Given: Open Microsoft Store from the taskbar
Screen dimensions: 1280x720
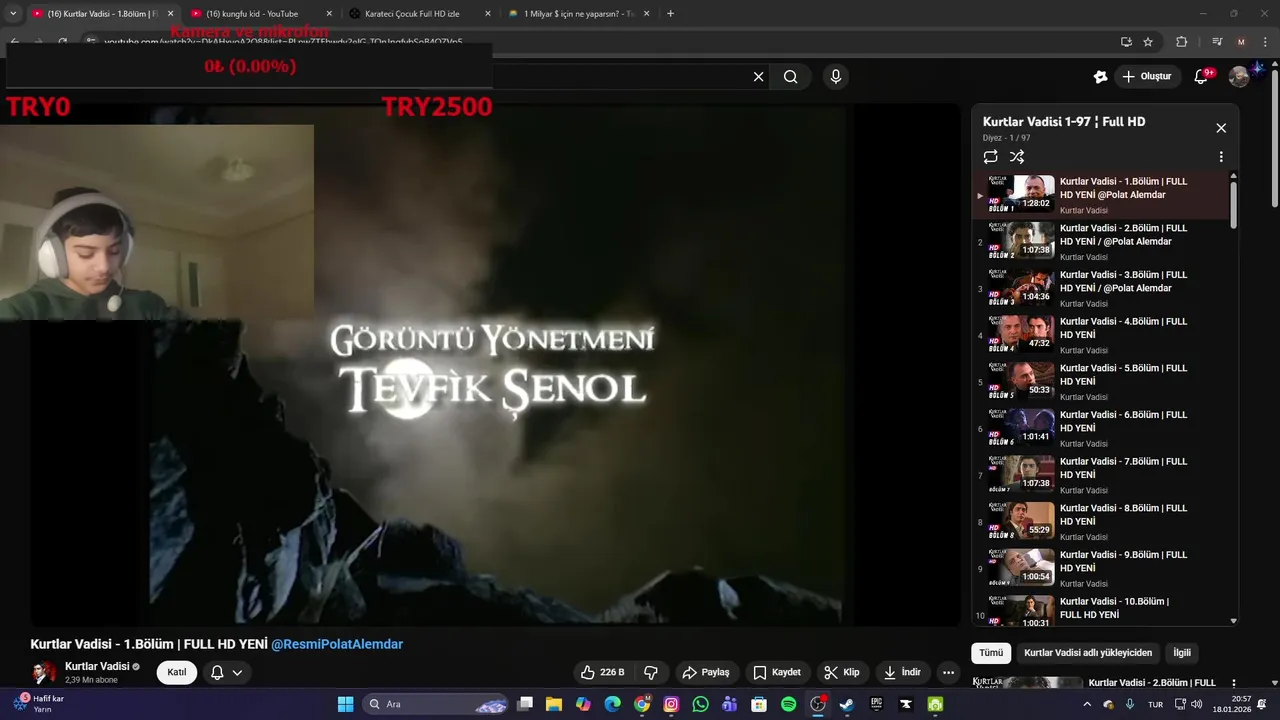Looking at the screenshot, I should coord(759,704).
